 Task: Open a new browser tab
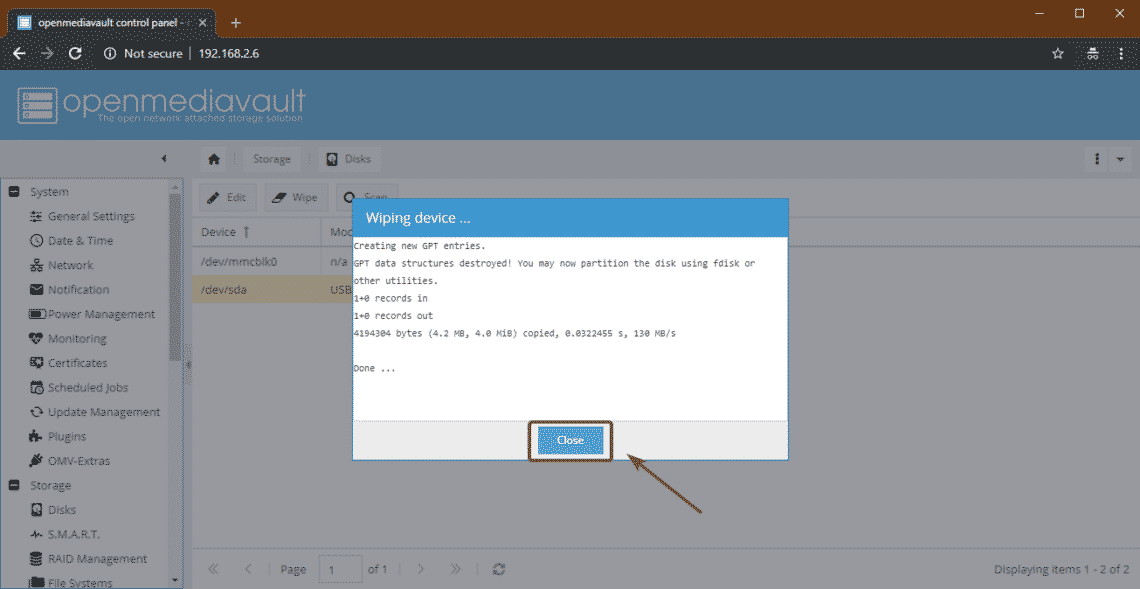[x=236, y=22]
